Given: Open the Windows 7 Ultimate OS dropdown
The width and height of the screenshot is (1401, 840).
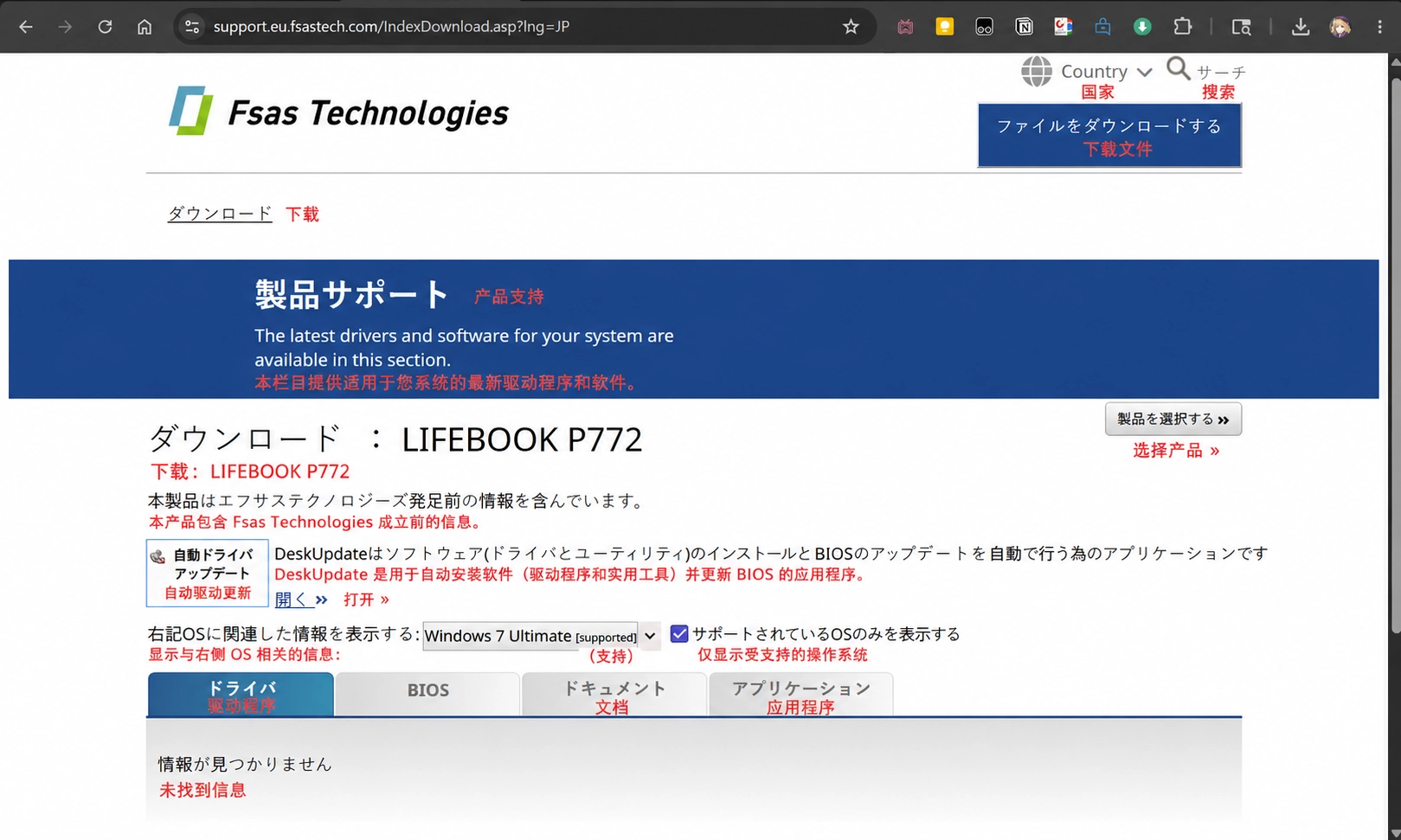Looking at the screenshot, I should click(542, 636).
